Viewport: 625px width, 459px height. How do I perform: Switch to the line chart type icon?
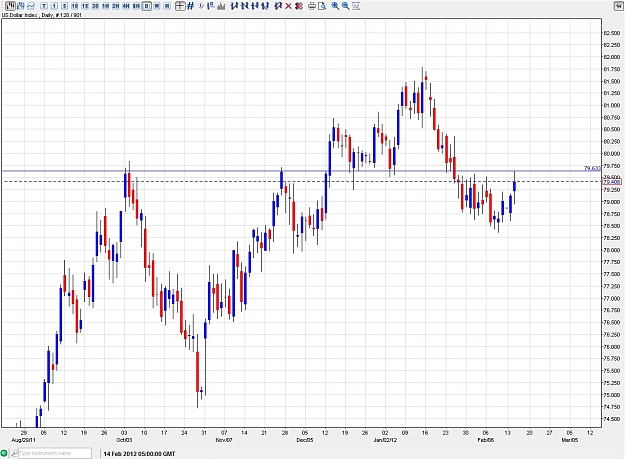31,6
